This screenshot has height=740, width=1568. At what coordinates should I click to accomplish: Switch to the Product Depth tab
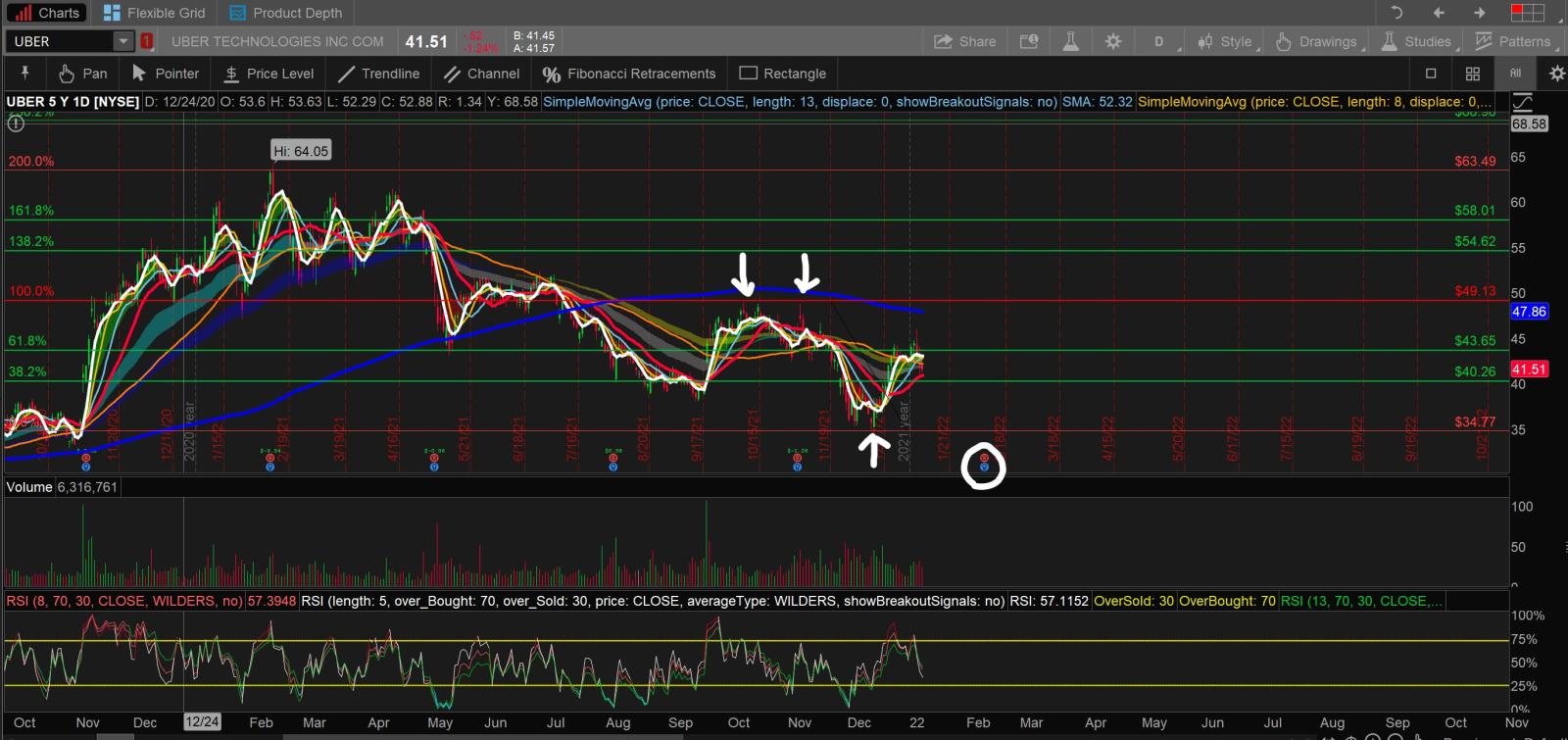click(x=286, y=13)
